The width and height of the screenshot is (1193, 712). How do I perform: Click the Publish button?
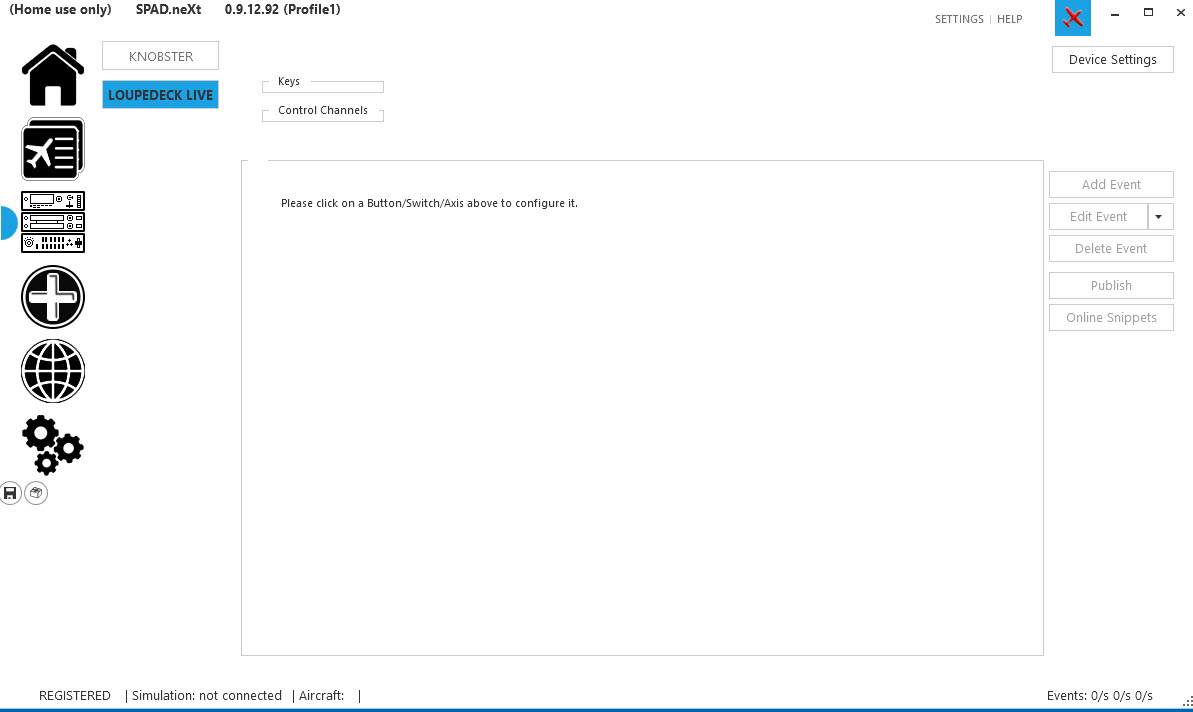pyautogui.click(x=1111, y=286)
